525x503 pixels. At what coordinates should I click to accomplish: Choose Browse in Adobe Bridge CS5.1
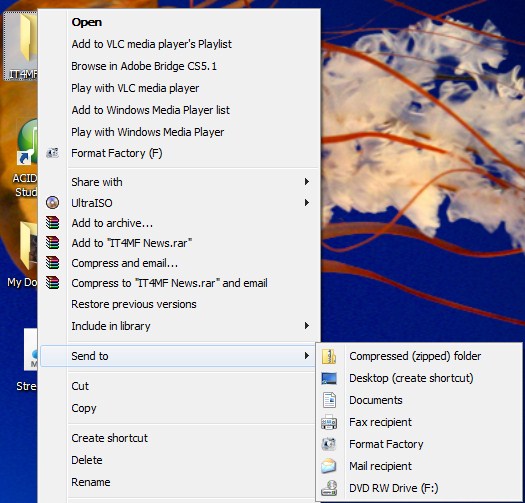pyautogui.click(x=179, y=66)
